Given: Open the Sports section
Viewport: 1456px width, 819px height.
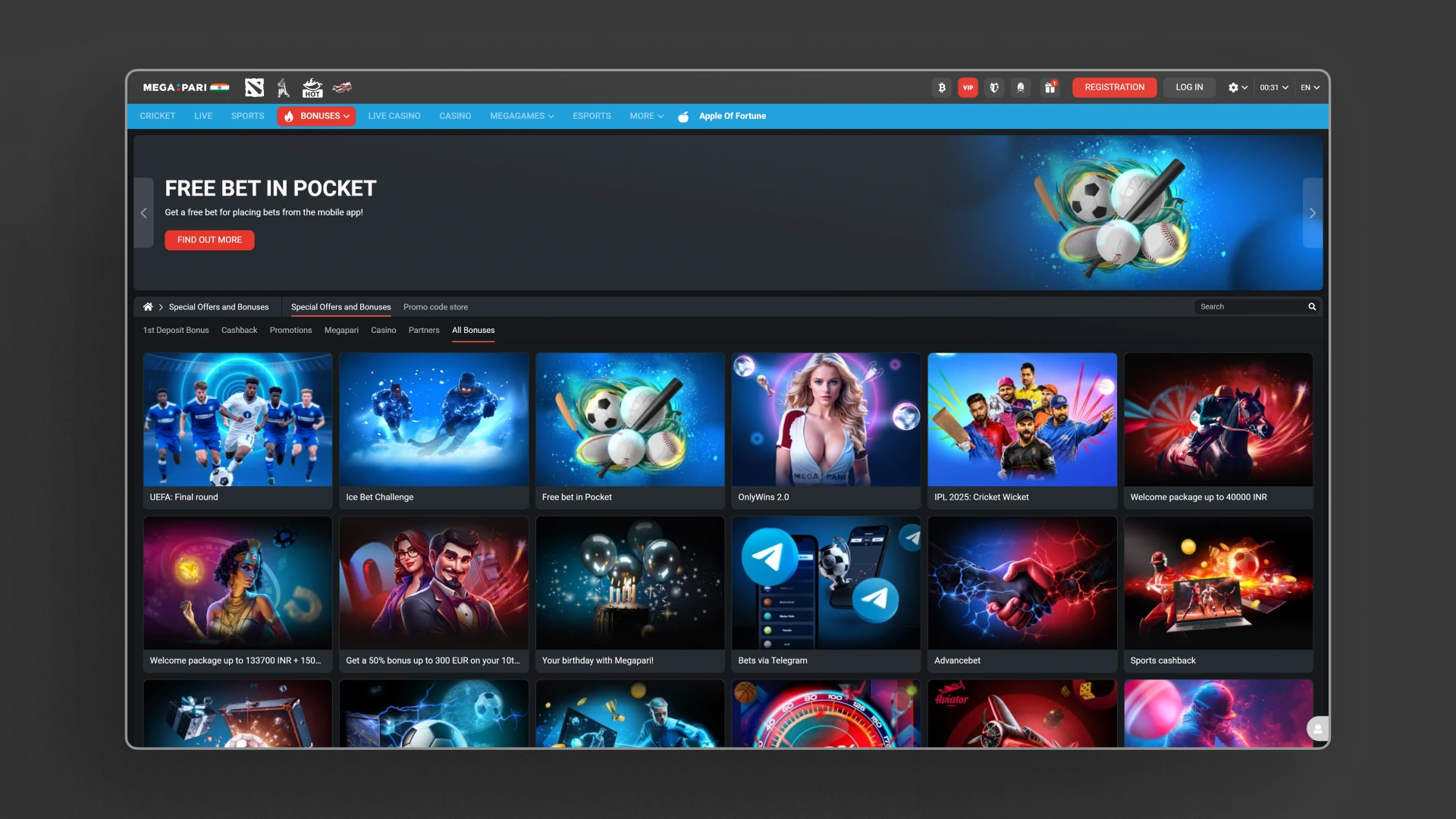Looking at the screenshot, I should pos(248,116).
